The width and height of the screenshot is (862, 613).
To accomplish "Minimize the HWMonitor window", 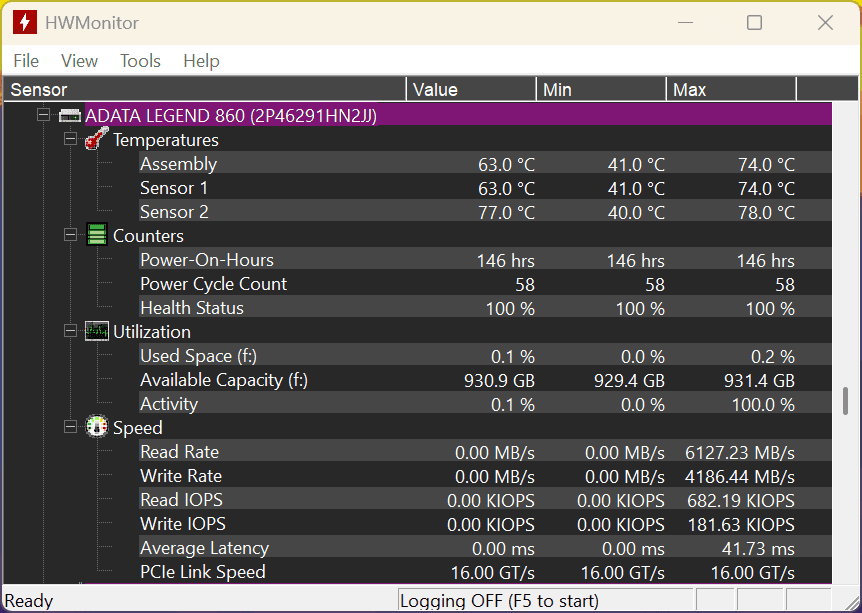I will click(685, 23).
